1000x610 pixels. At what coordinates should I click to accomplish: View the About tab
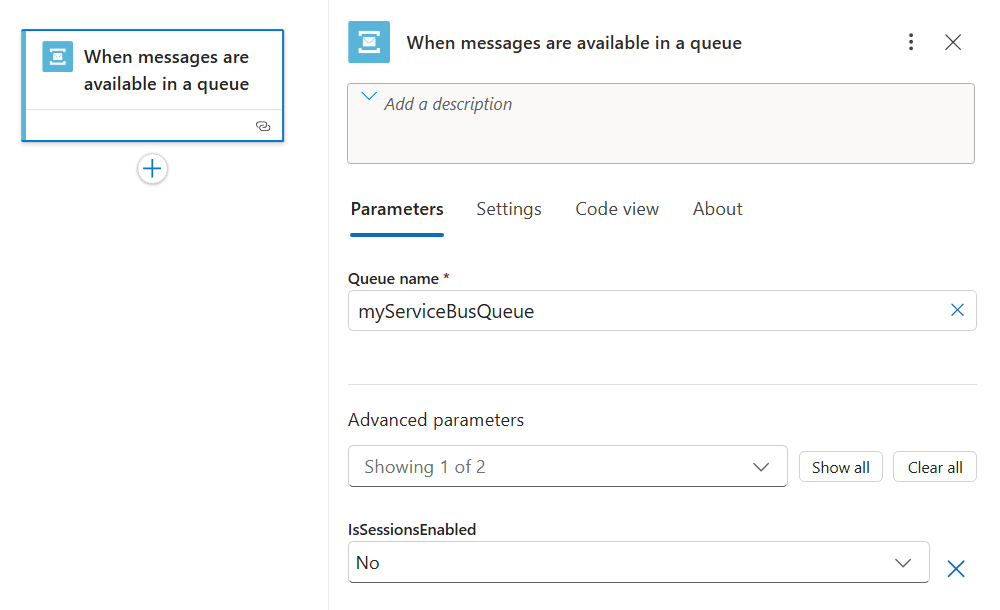coord(717,209)
